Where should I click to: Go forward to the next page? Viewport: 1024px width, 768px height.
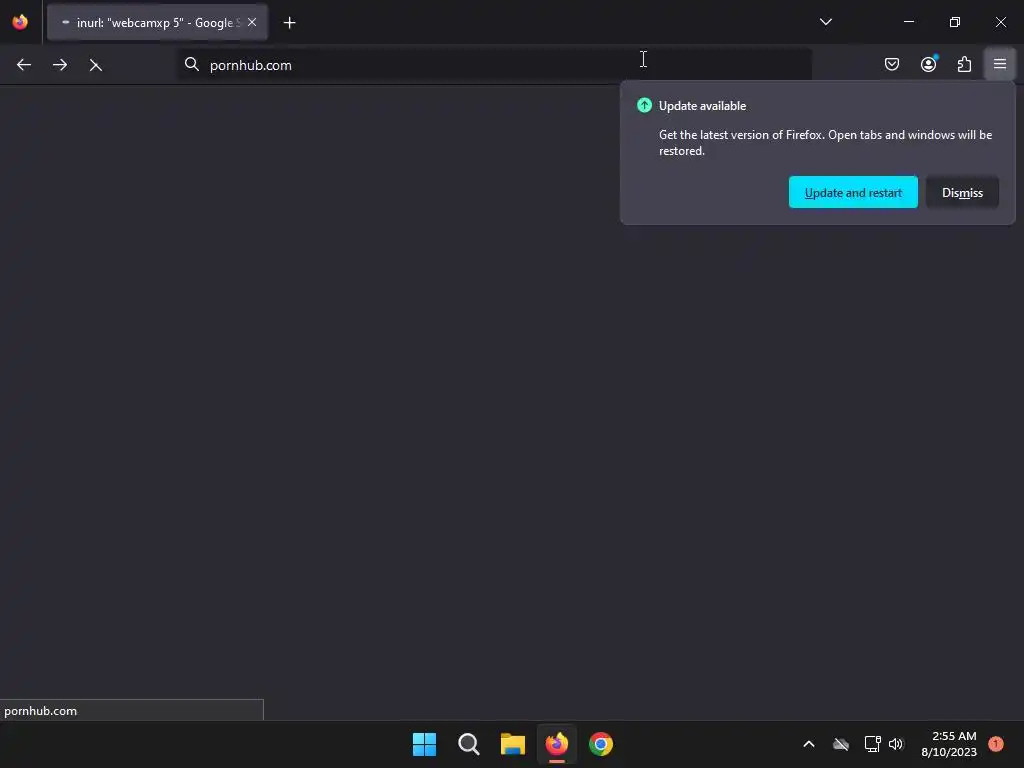[x=60, y=65]
